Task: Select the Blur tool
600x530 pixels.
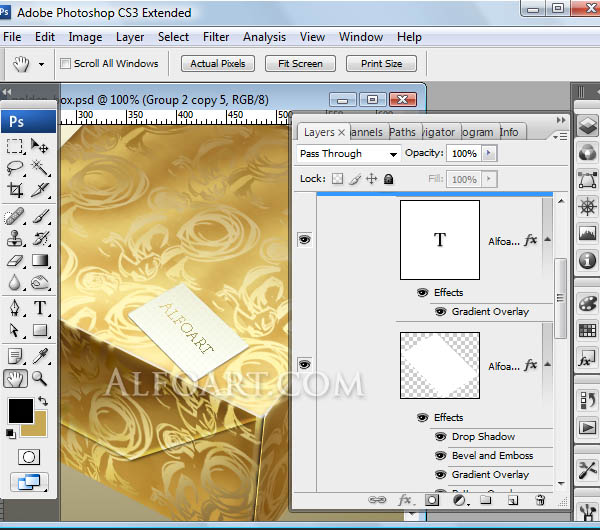Action: pyautogui.click(x=15, y=283)
